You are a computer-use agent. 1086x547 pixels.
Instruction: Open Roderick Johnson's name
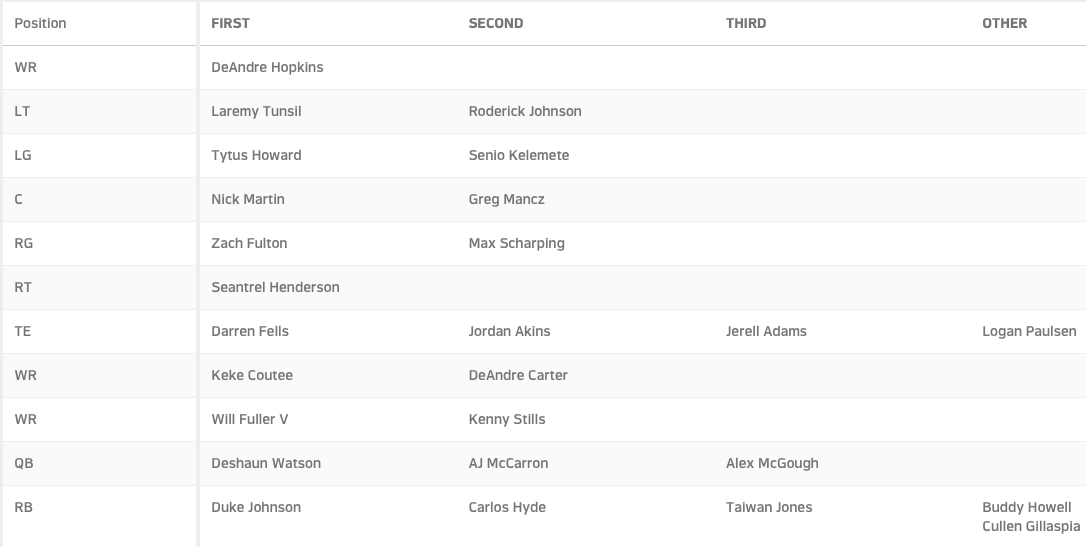(x=524, y=111)
